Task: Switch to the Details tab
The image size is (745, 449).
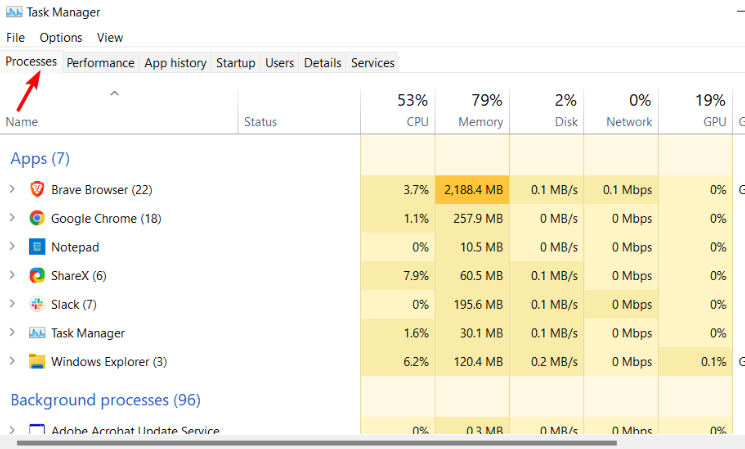Action: pyautogui.click(x=323, y=63)
